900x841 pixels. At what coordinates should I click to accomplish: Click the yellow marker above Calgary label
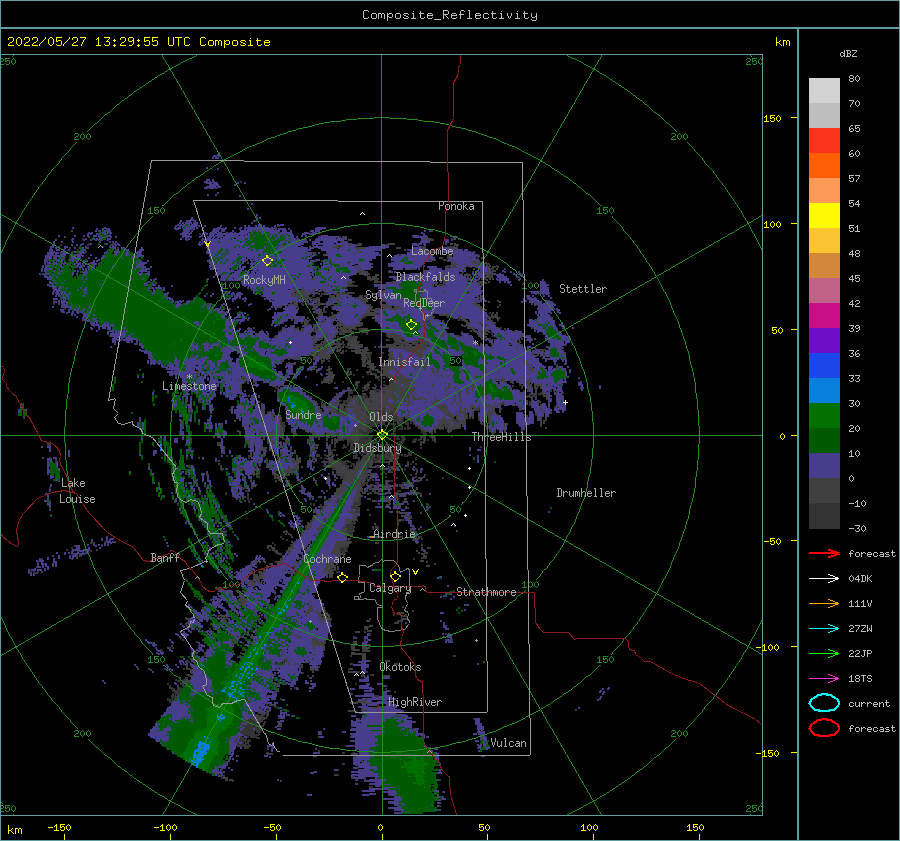coord(395,576)
